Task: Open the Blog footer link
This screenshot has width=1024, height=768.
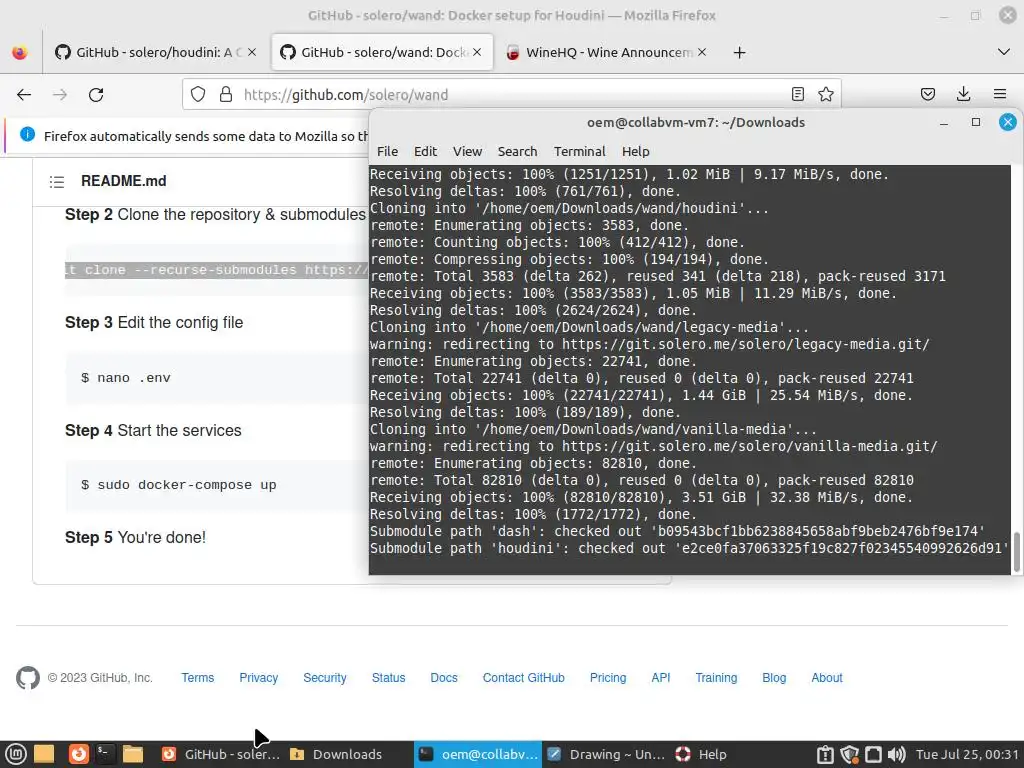Action: (774, 678)
